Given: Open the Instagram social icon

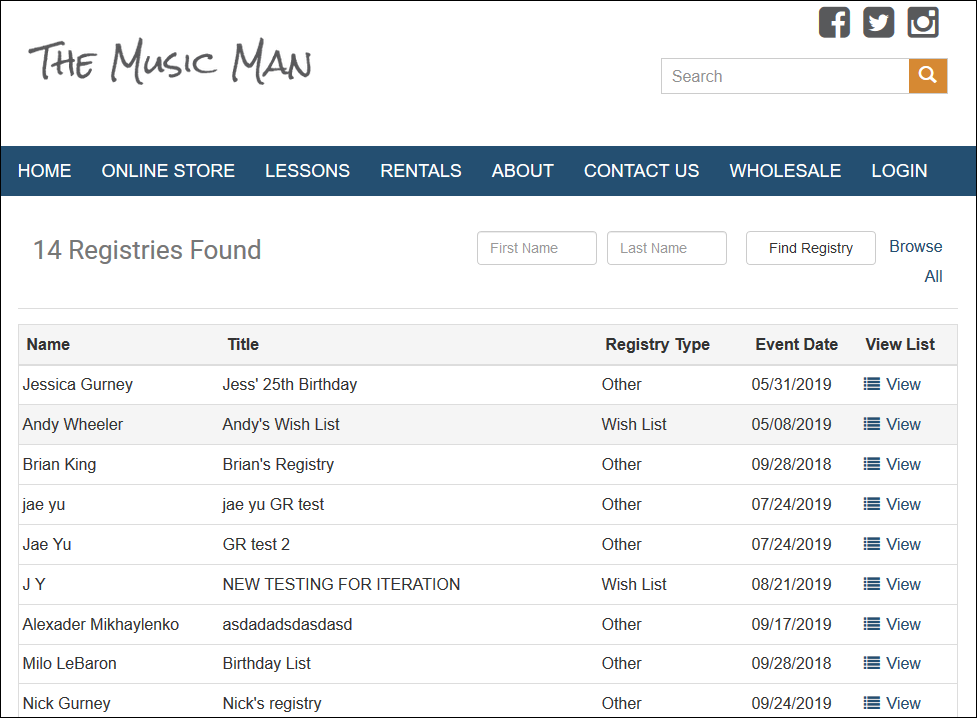Looking at the screenshot, I should coord(923,22).
